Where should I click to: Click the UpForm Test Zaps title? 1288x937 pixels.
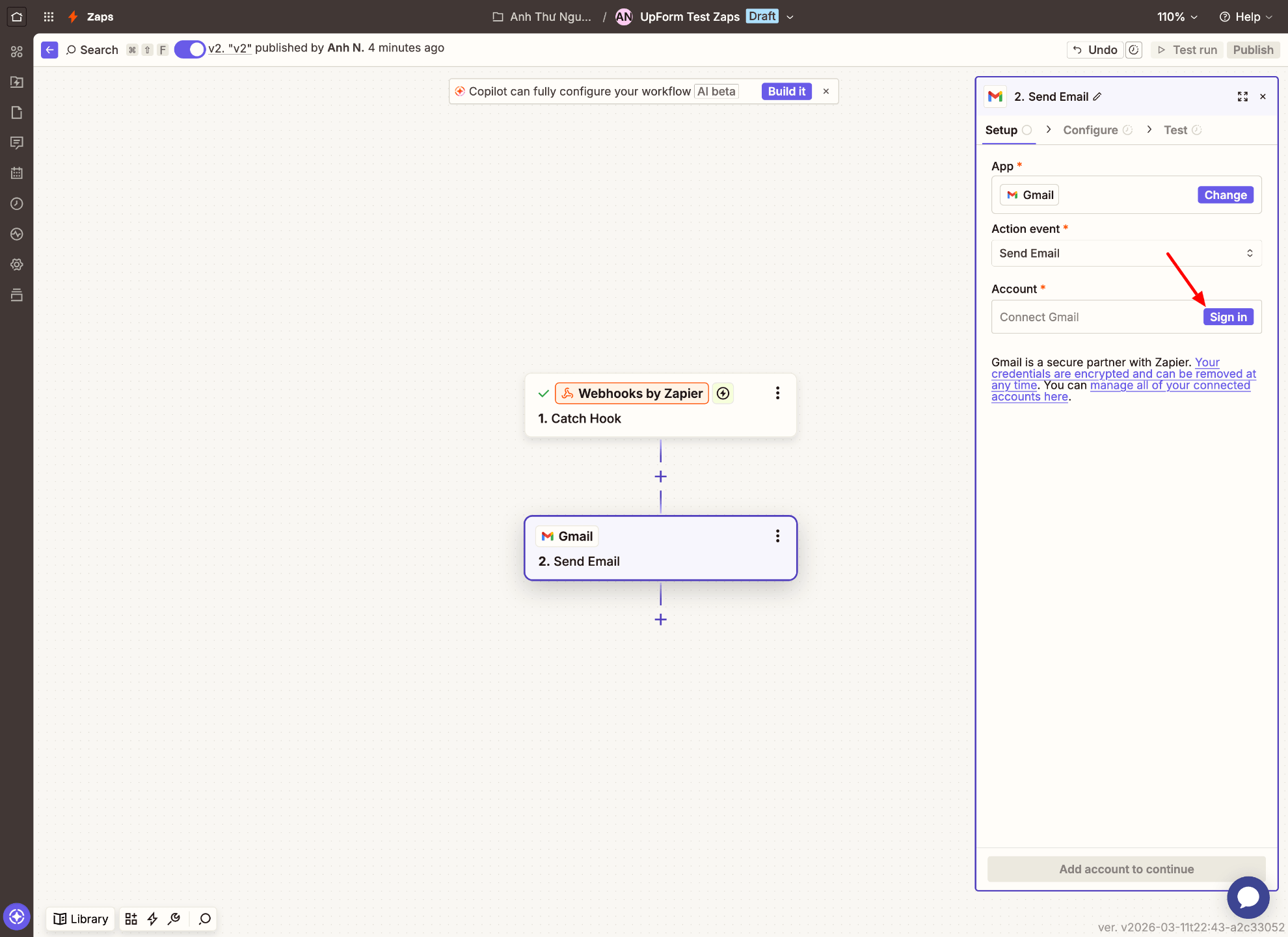point(690,17)
